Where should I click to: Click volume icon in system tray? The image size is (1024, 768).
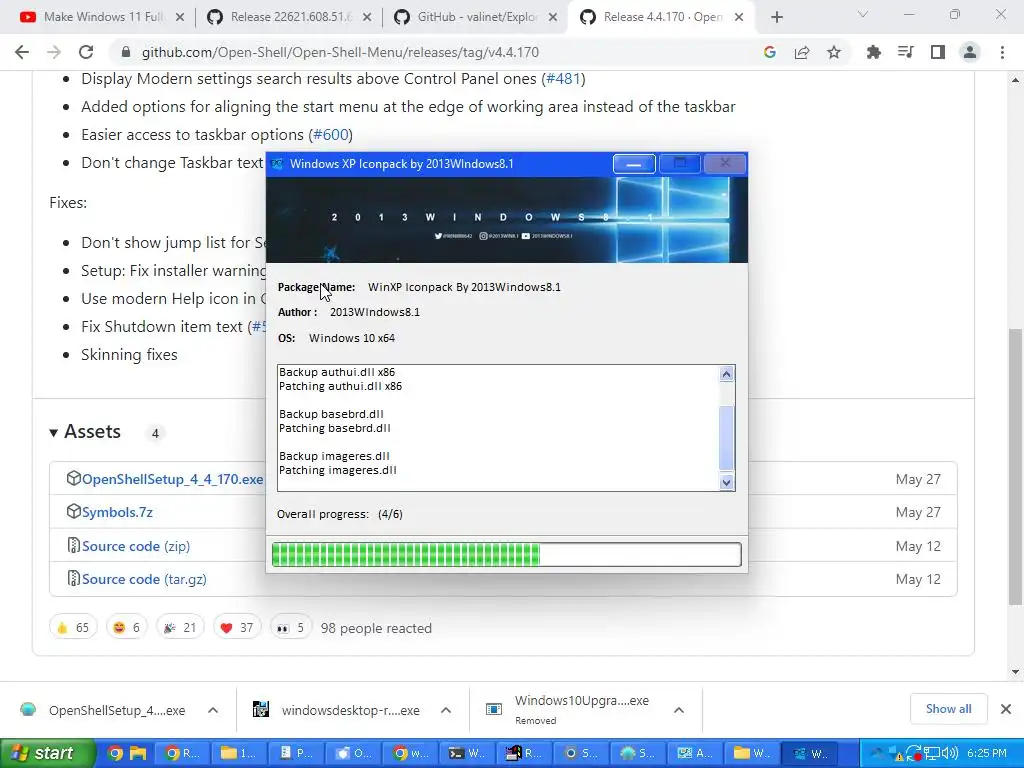(x=951, y=753)
